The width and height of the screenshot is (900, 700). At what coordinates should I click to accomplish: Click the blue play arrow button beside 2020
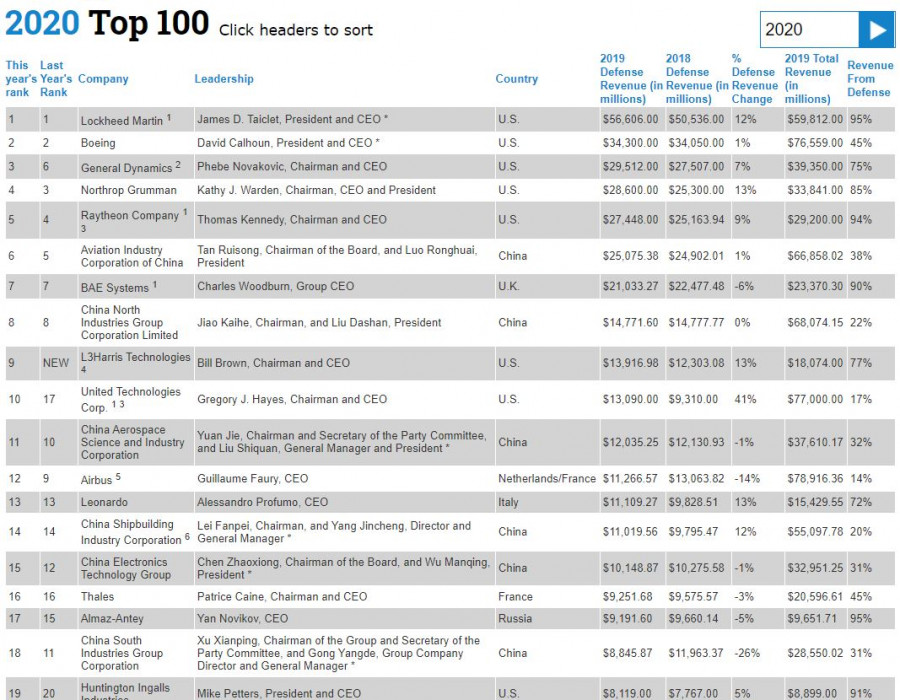876,29
